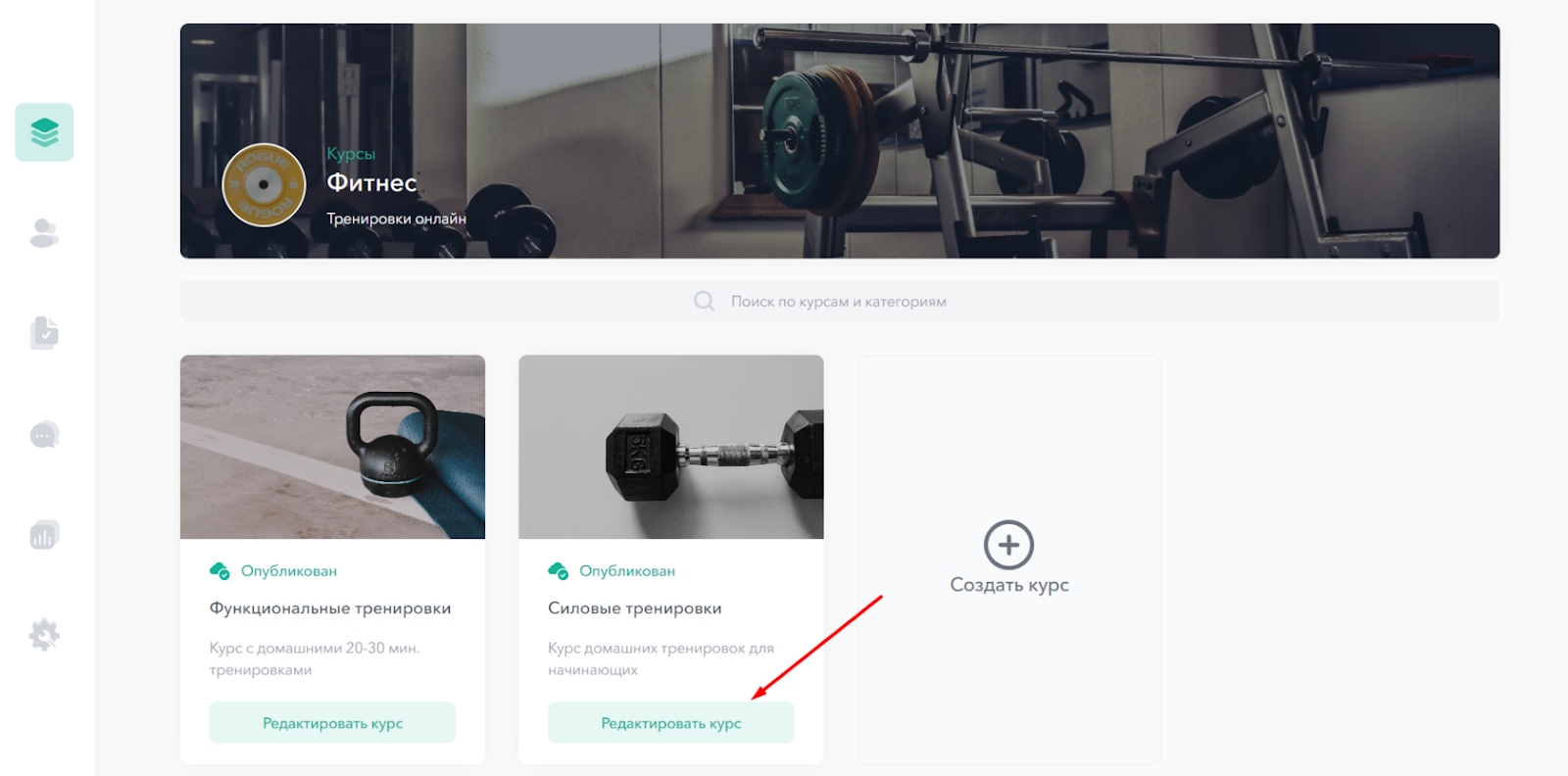Click Редактировать курс for Функциональные тренировки
The height and width of the screenshot is (776, 1568).
pyautogui.click(x=332, y=722)
